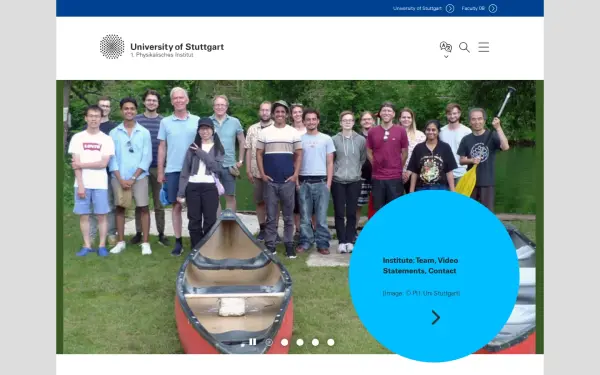The image size is (600, 375).
Task: Click the arrow in the blue circle
Action: click(x=435, y=317)
